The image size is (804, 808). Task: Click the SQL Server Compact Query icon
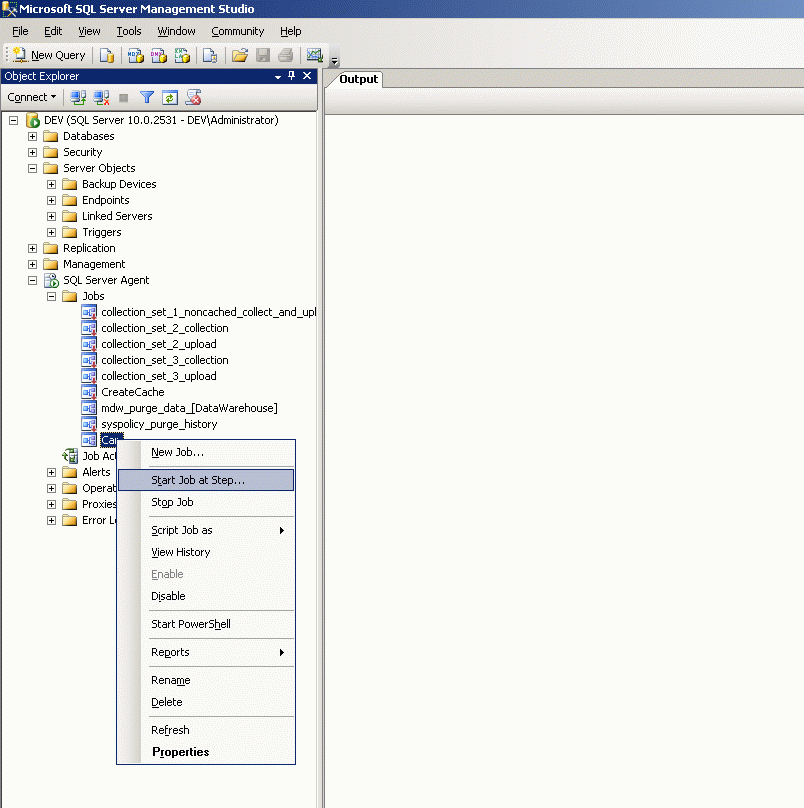tap(210, 55)
